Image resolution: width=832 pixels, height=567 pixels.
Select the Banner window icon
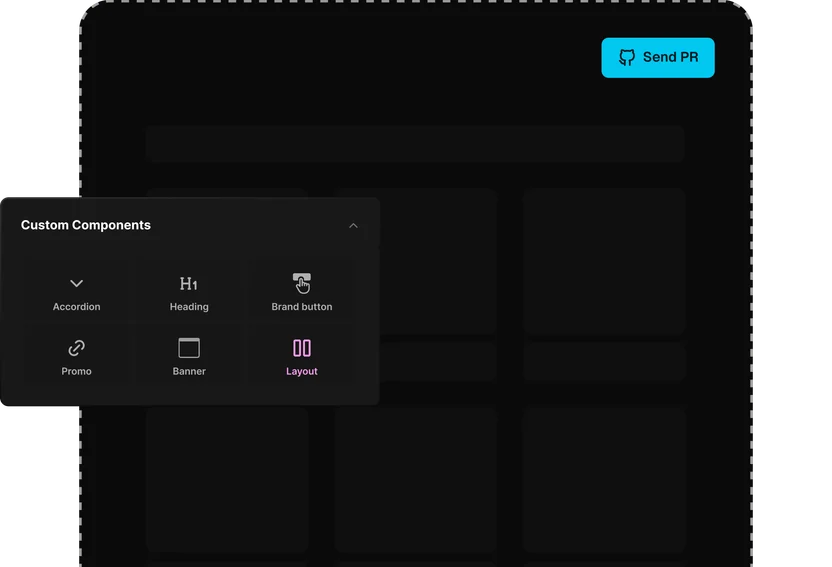click(189, 348)
